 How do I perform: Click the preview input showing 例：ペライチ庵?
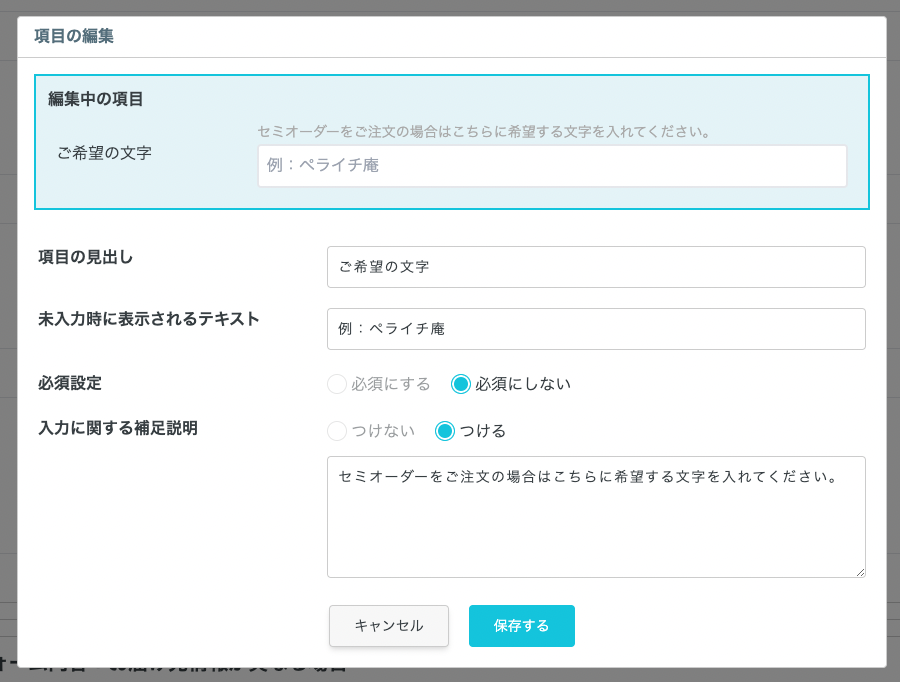[x=552, y=166]
